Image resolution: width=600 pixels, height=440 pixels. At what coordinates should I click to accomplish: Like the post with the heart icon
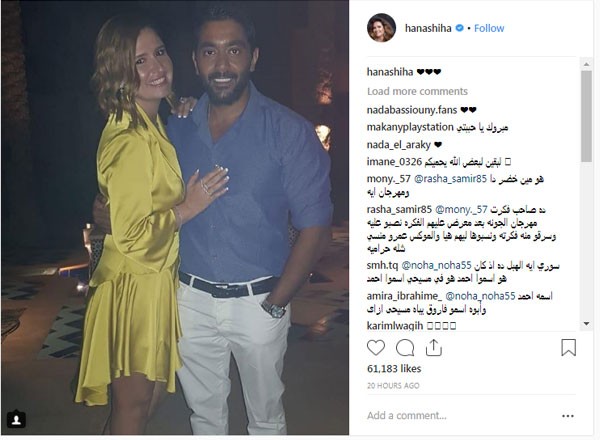376,348
